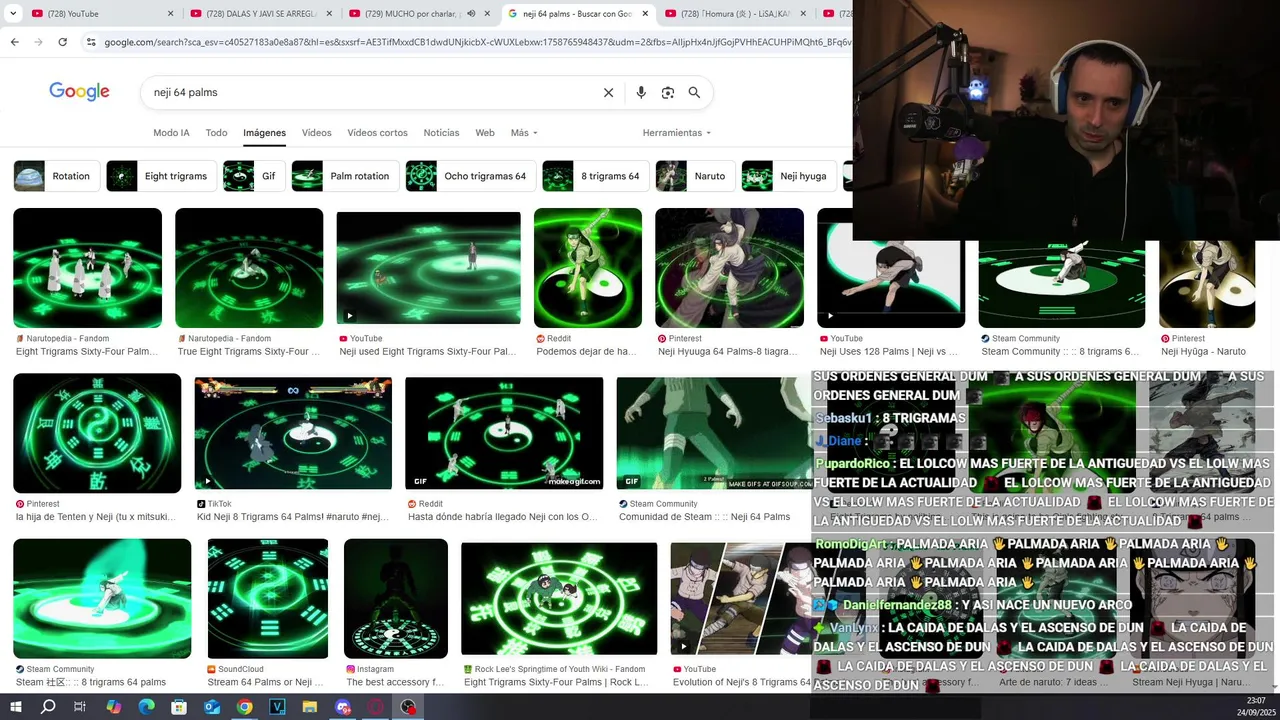The height and width of the screenshot is (720, 1280).
Task: Click Evolution of Neji's 8 Trigrams link
Action: point(741,683)
